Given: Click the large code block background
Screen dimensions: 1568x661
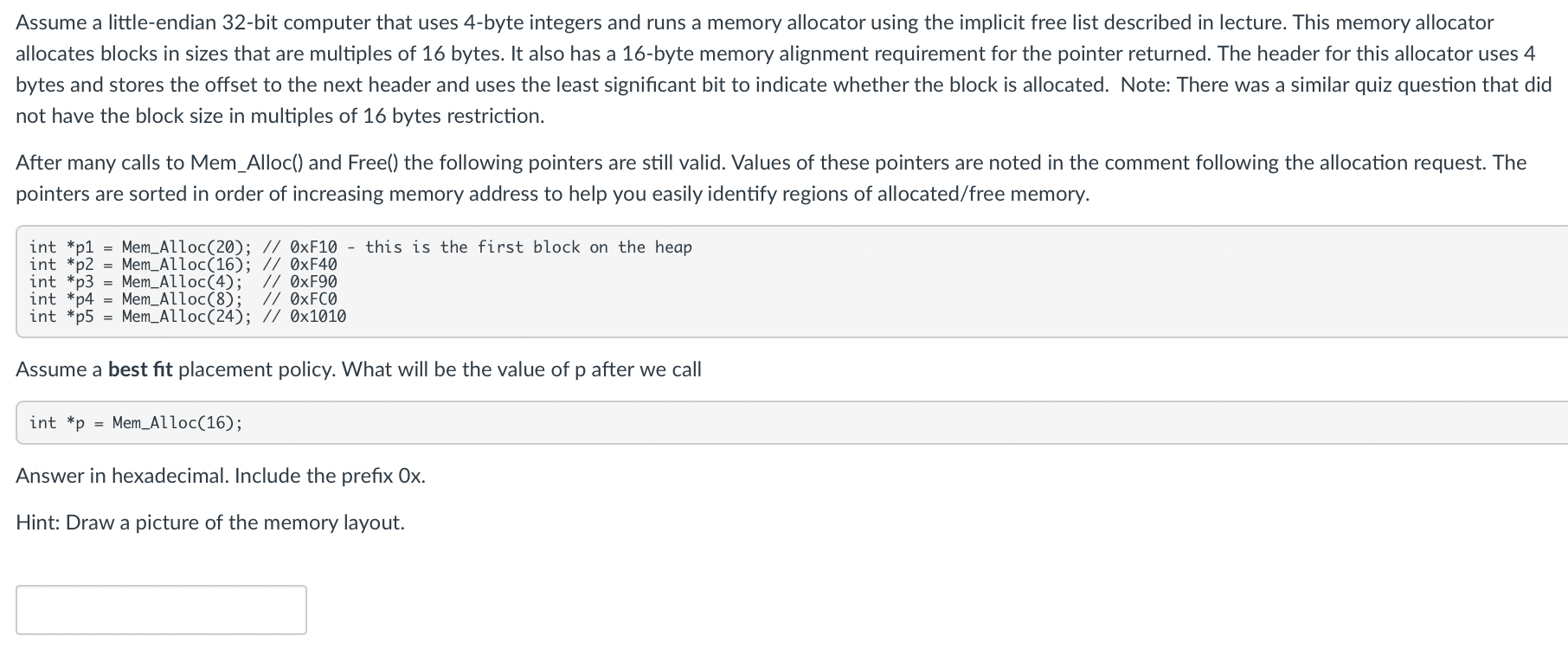Looking at the screenshot, I should pos(779,281).
